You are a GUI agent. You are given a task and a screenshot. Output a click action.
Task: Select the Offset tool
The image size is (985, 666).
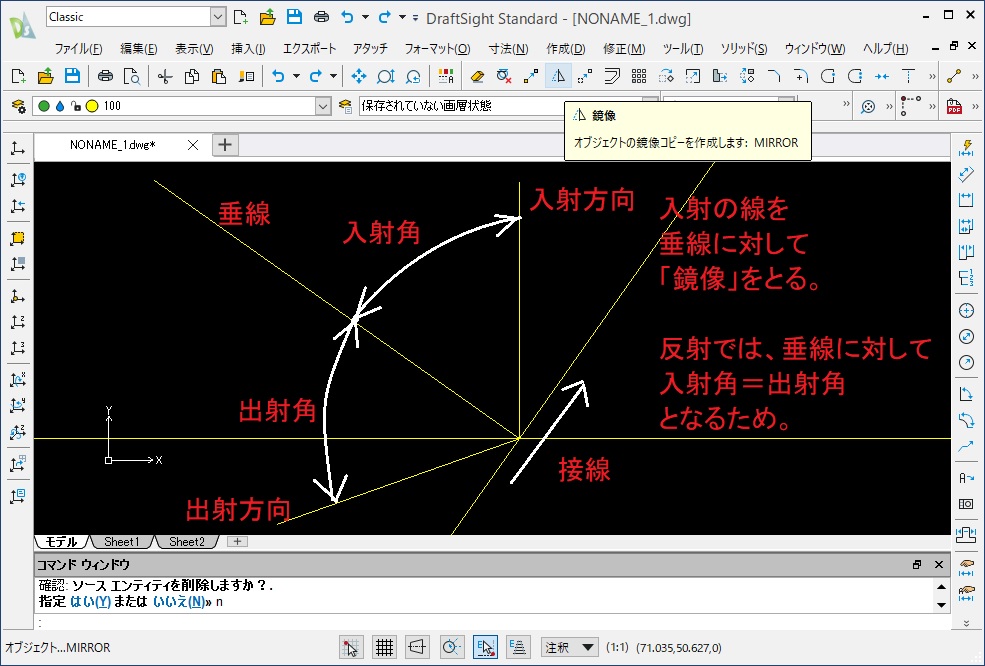(x=612, y=77)
